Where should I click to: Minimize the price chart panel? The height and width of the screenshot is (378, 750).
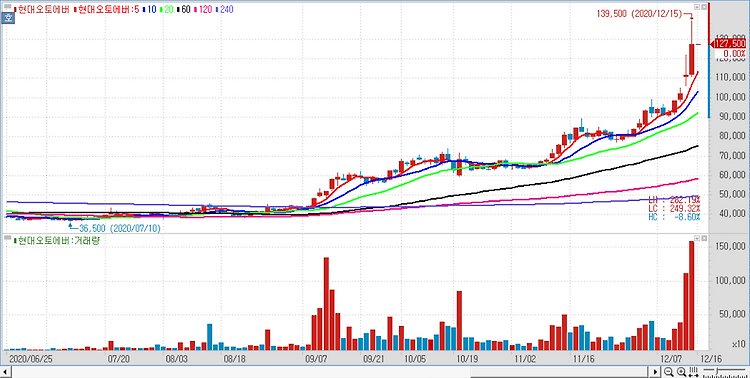pyautogui.click(x=696, y=7)
